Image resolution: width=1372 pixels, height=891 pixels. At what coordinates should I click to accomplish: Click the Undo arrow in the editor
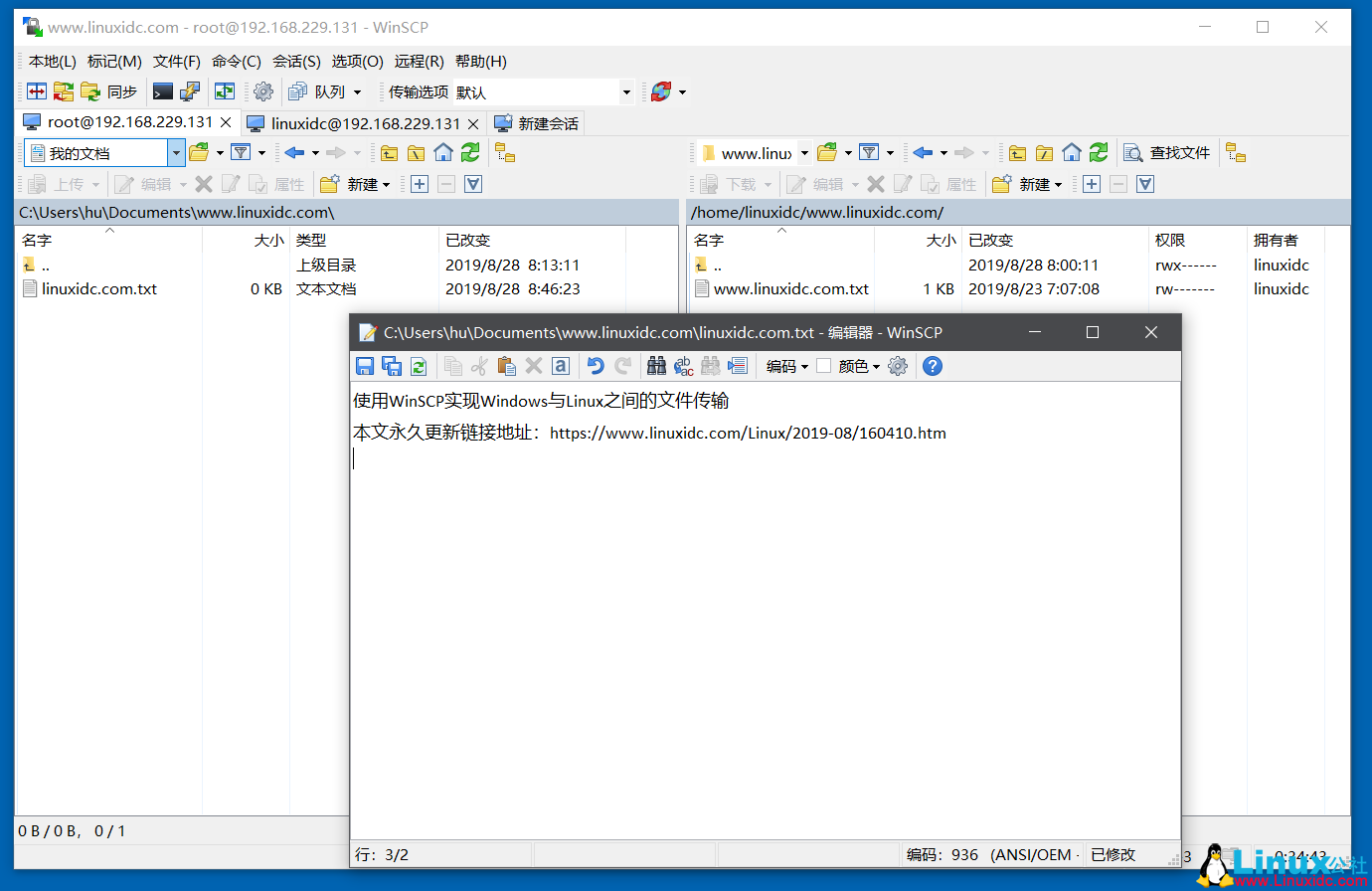point(595,366)
